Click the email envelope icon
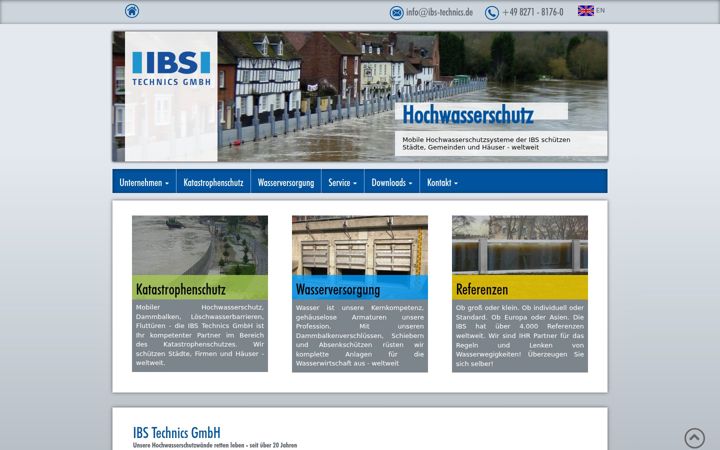The image size is (720, 450). click(396, 13)
